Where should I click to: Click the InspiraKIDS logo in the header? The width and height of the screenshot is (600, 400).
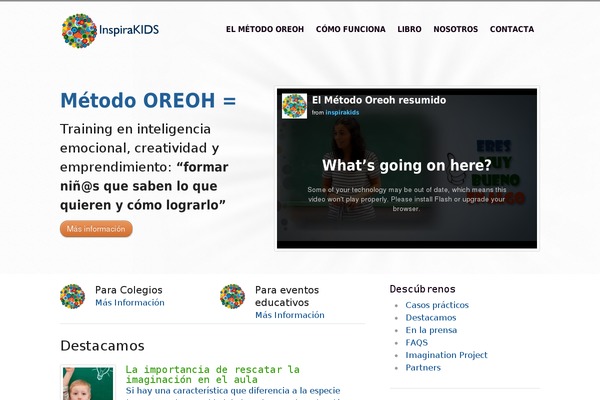[x=110, y=31]
